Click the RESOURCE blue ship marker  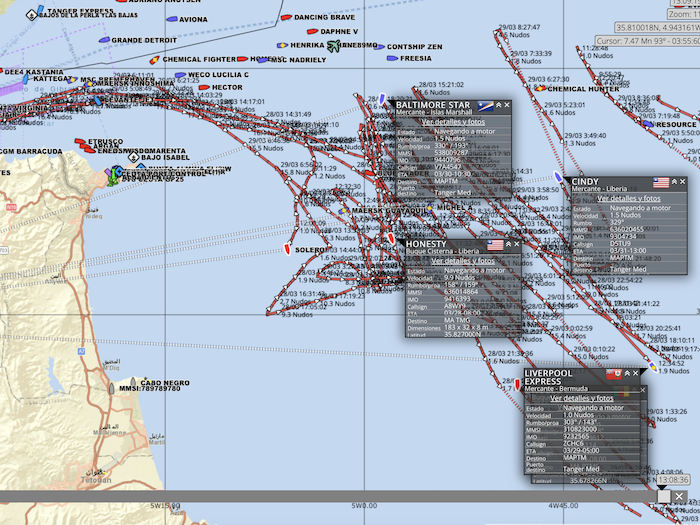[x=648, y=124]
